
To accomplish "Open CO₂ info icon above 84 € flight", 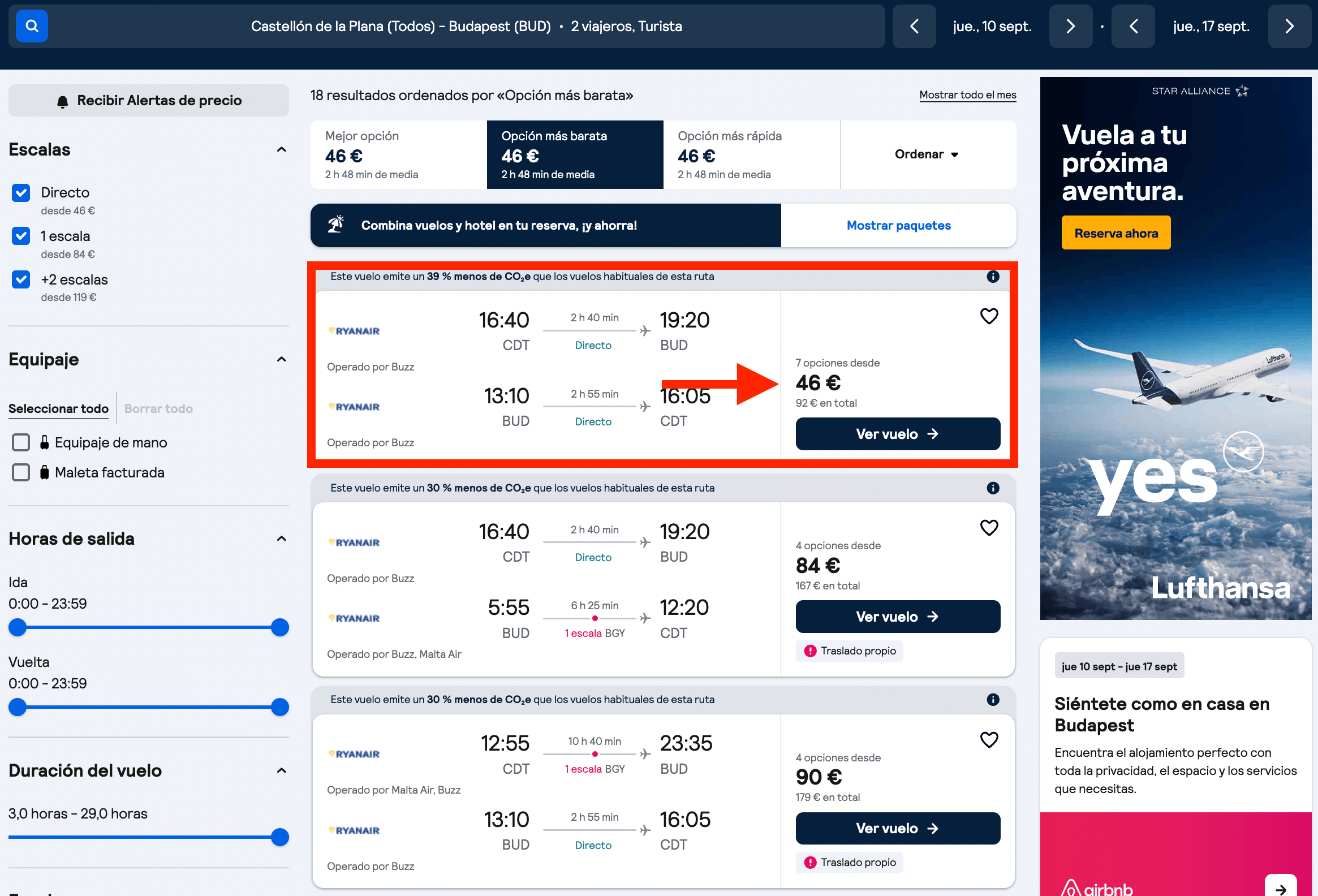I will click(x=993, y=488).
